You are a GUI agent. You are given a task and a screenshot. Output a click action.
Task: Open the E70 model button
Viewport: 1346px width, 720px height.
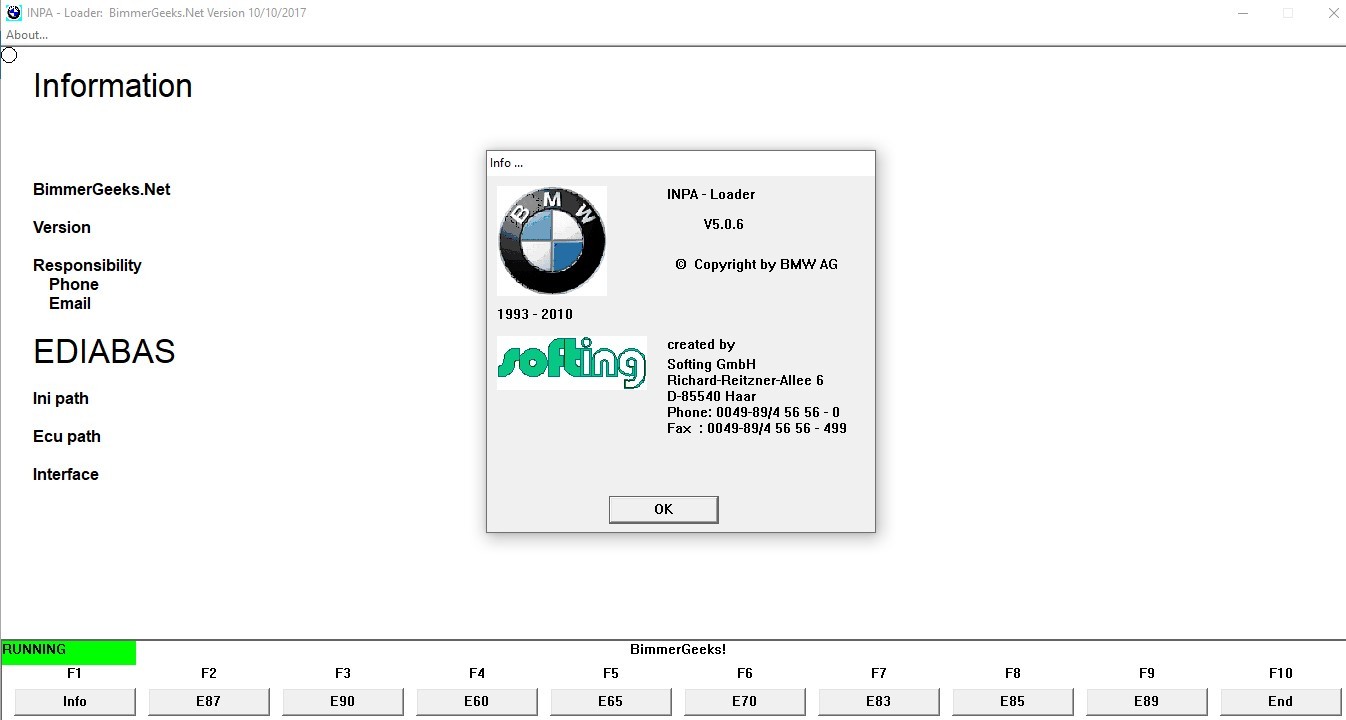click(744, 701)
